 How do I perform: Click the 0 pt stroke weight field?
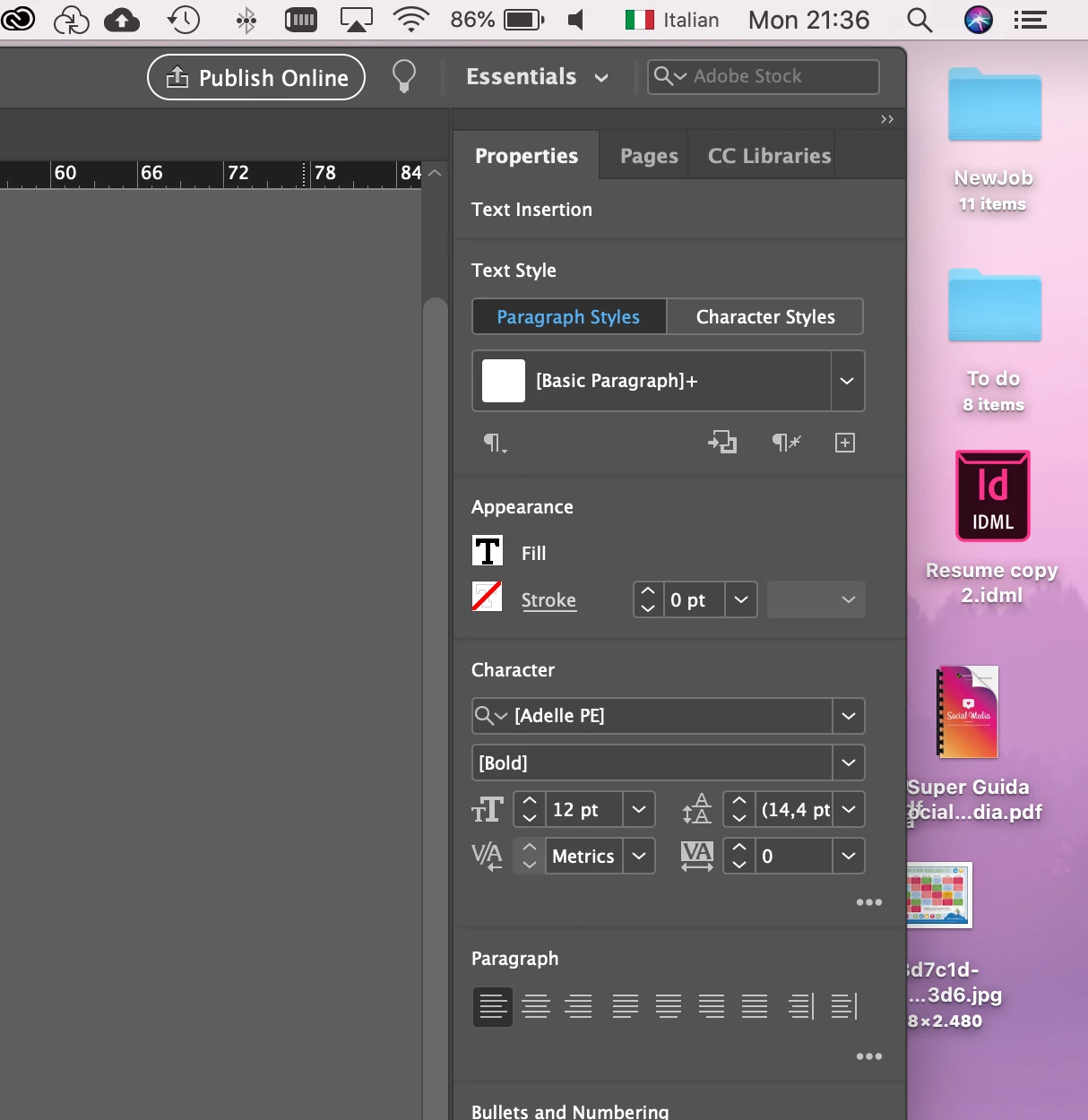click(x=694, y=599)
